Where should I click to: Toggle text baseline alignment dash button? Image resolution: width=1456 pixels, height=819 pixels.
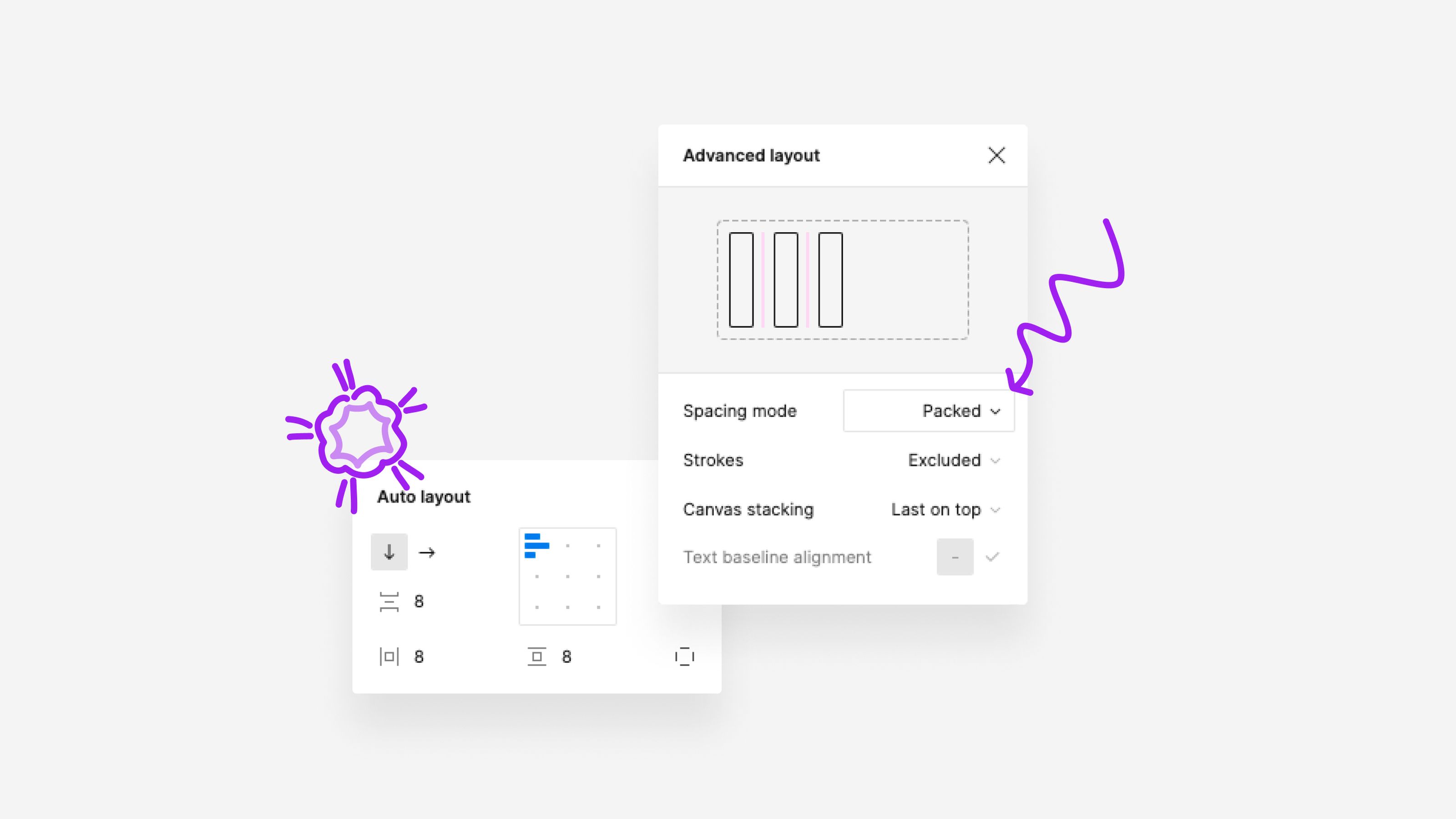pos(955,557)
